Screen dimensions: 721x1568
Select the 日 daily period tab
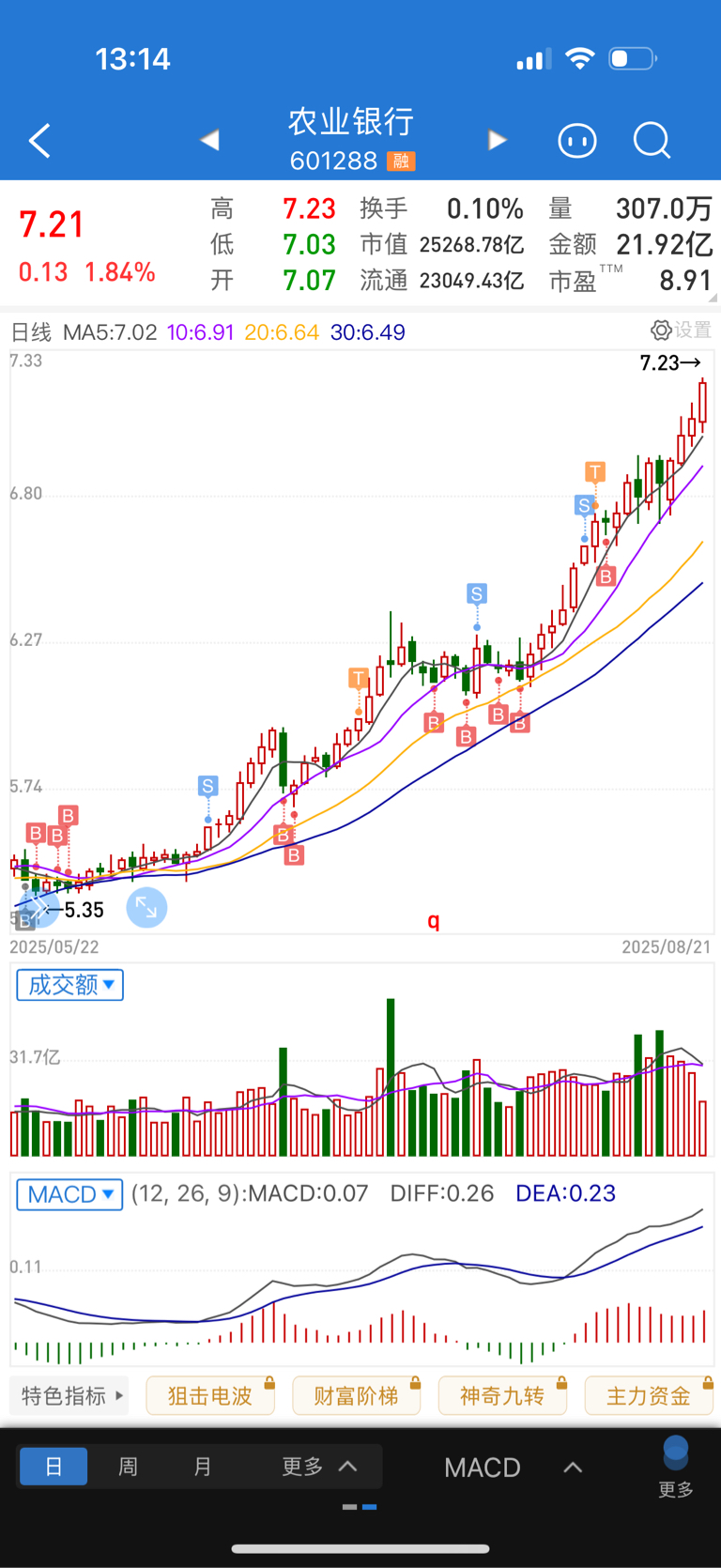coord(54,1467)
